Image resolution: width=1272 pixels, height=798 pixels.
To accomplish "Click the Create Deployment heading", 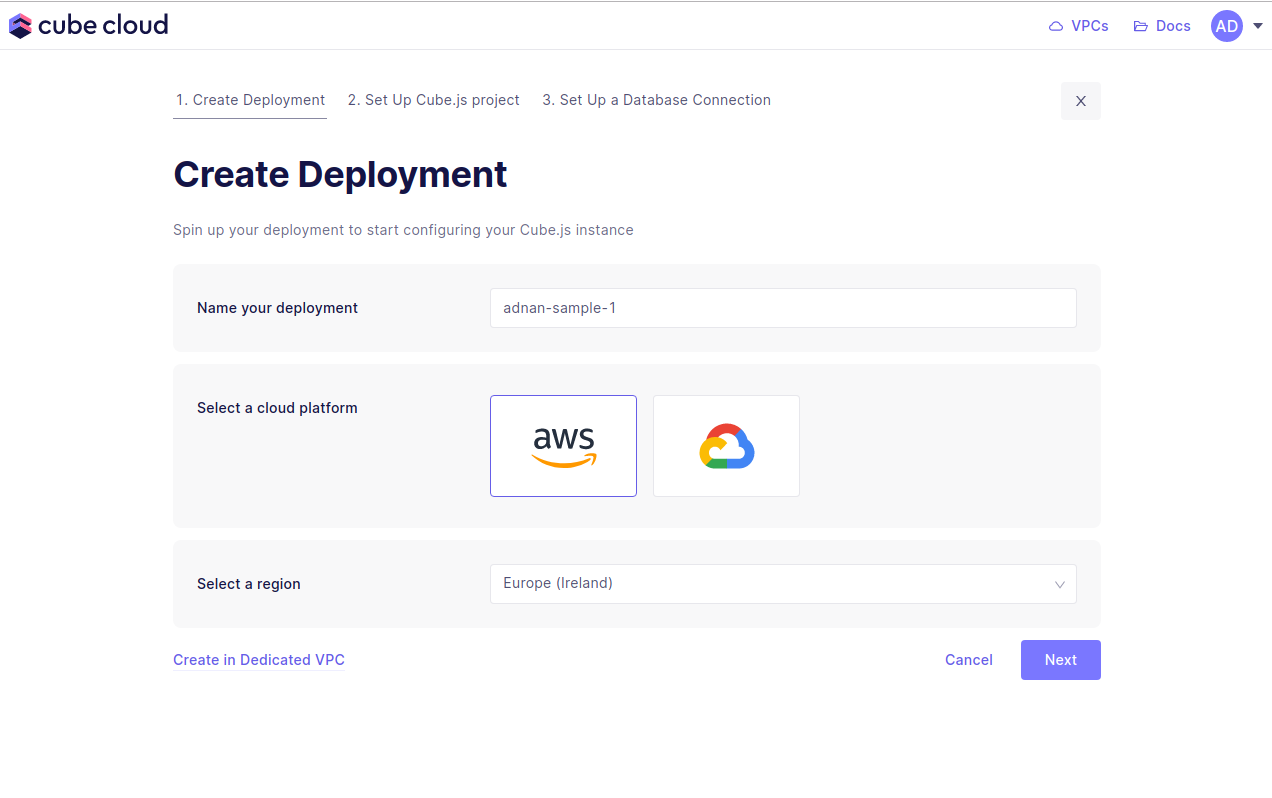I will [x=341, y=174].
